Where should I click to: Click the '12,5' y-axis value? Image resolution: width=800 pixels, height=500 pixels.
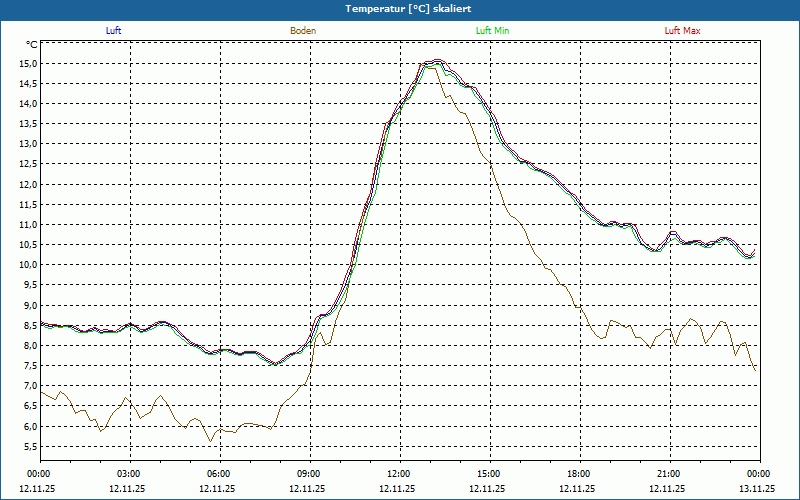point(29,164)
